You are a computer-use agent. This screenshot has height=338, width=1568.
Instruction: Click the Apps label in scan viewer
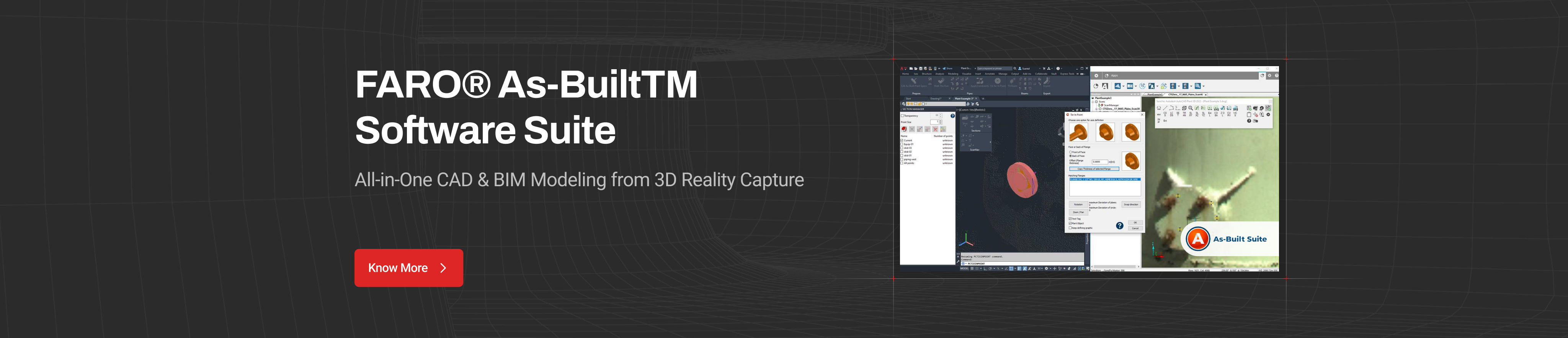tap(1114, 75)
